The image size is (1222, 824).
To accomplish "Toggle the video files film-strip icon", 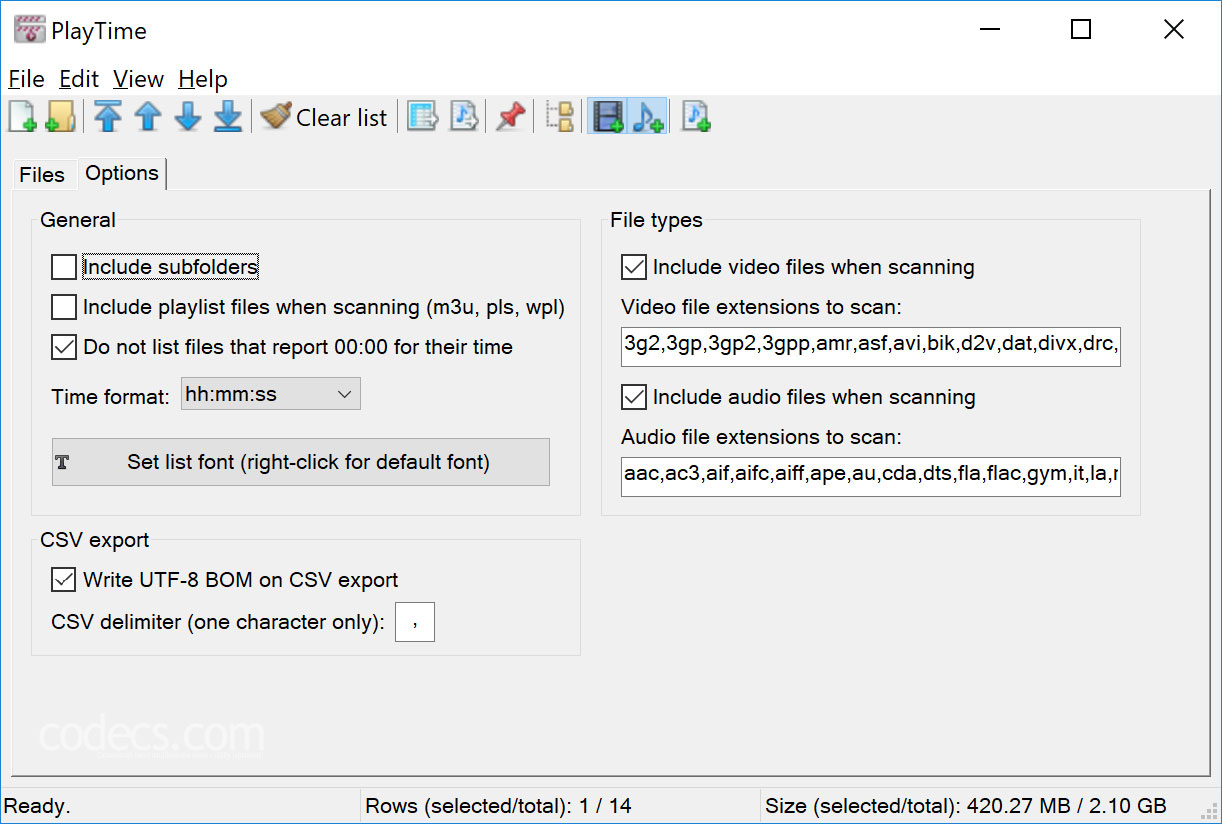I will (608, 117).
